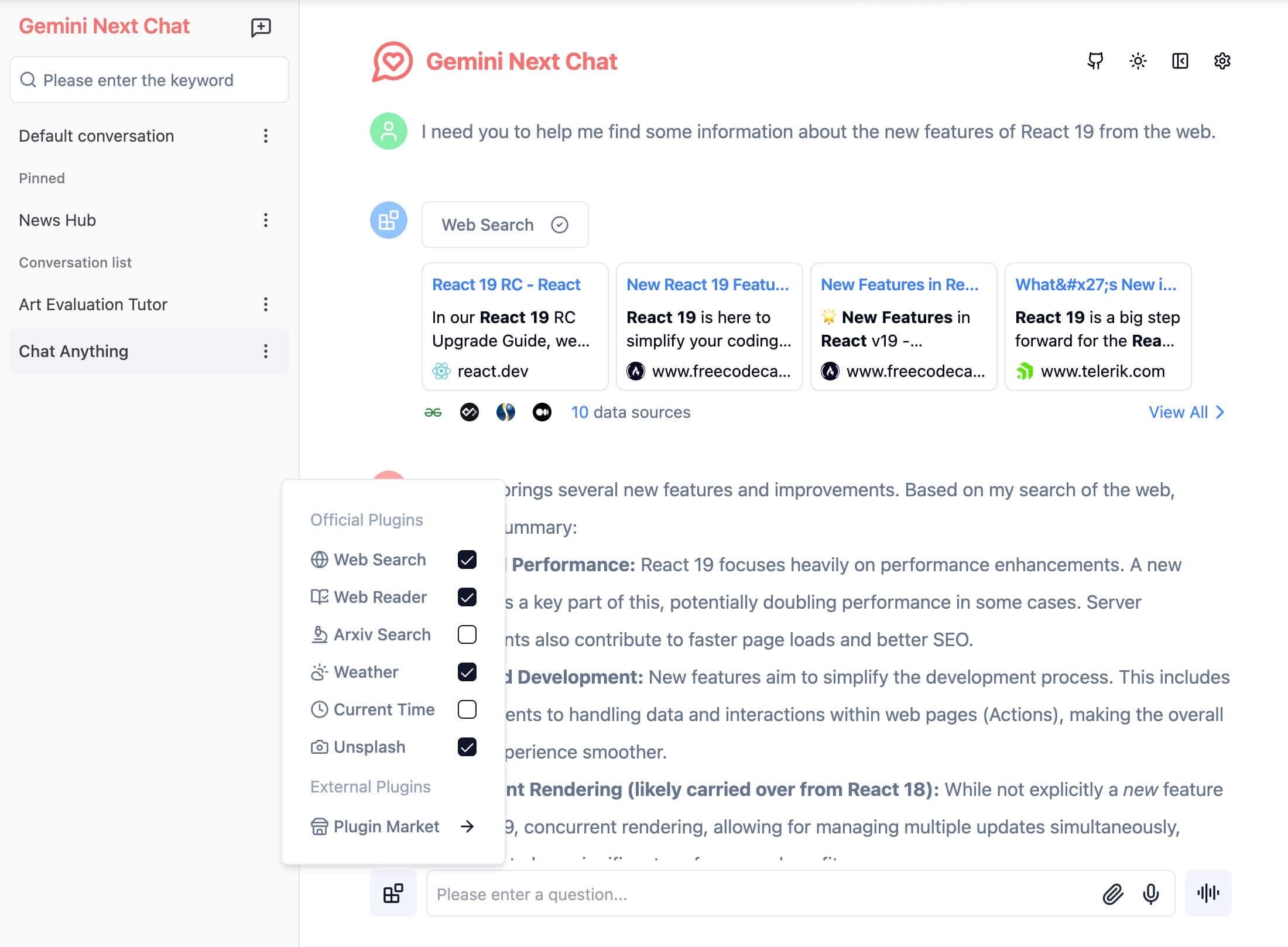Start voice conversation with the waveform icon
1288x947 pixels.
tap(1208, 893)
